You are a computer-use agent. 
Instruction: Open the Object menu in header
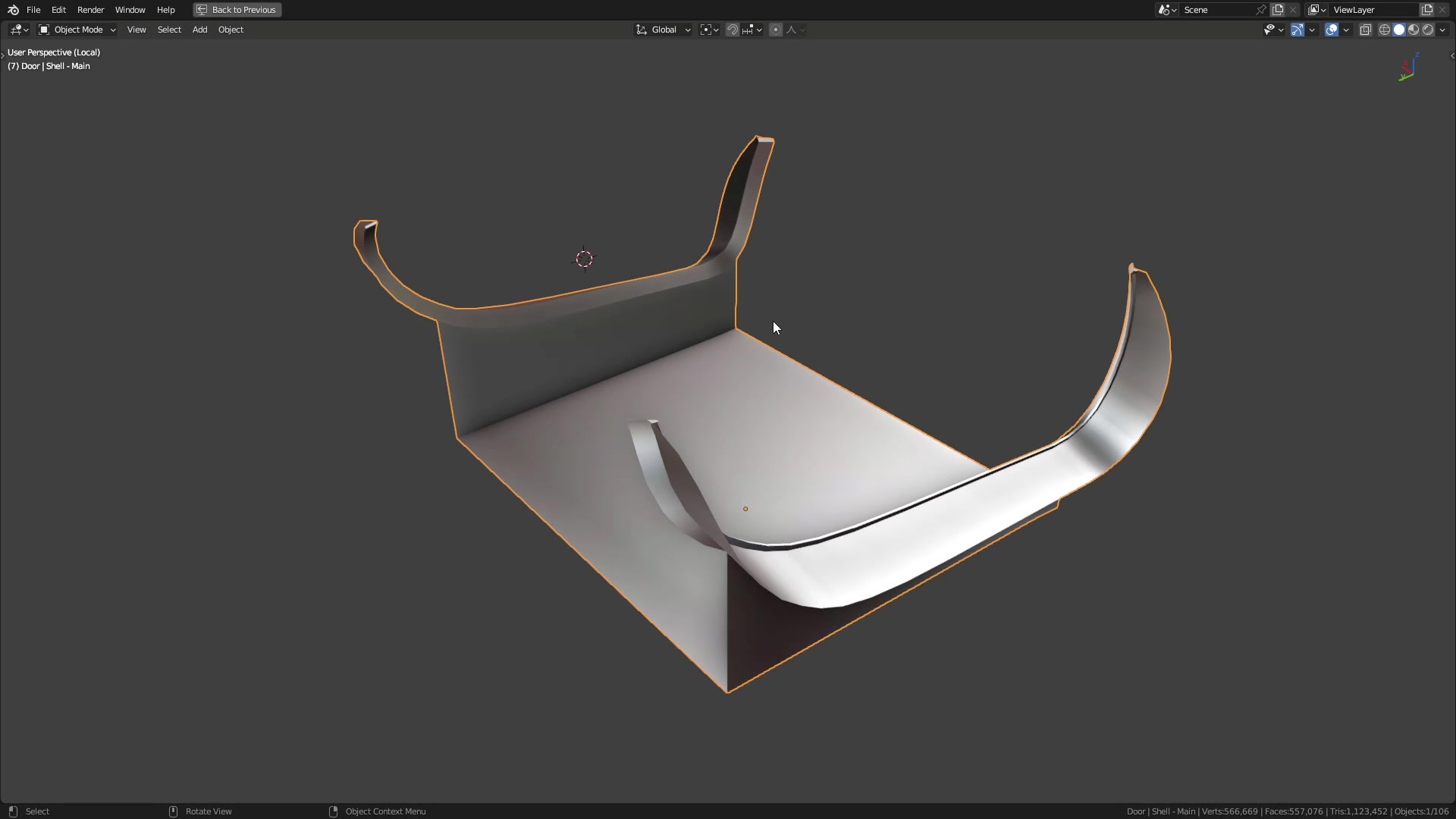231,30
